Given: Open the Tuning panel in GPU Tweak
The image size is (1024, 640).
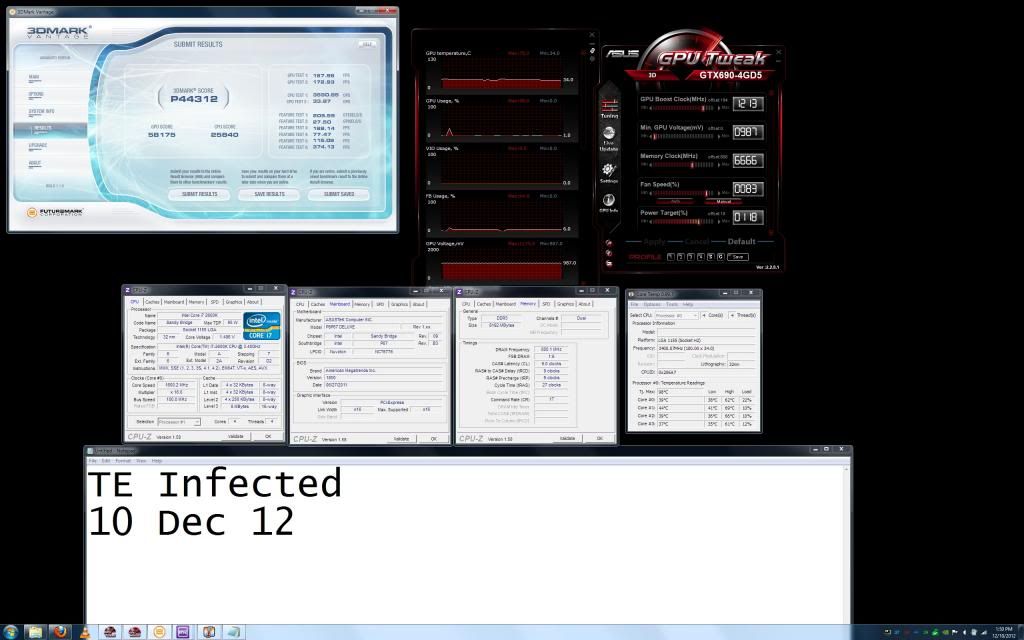Looking at the screenshot, I should pos(609,108).
